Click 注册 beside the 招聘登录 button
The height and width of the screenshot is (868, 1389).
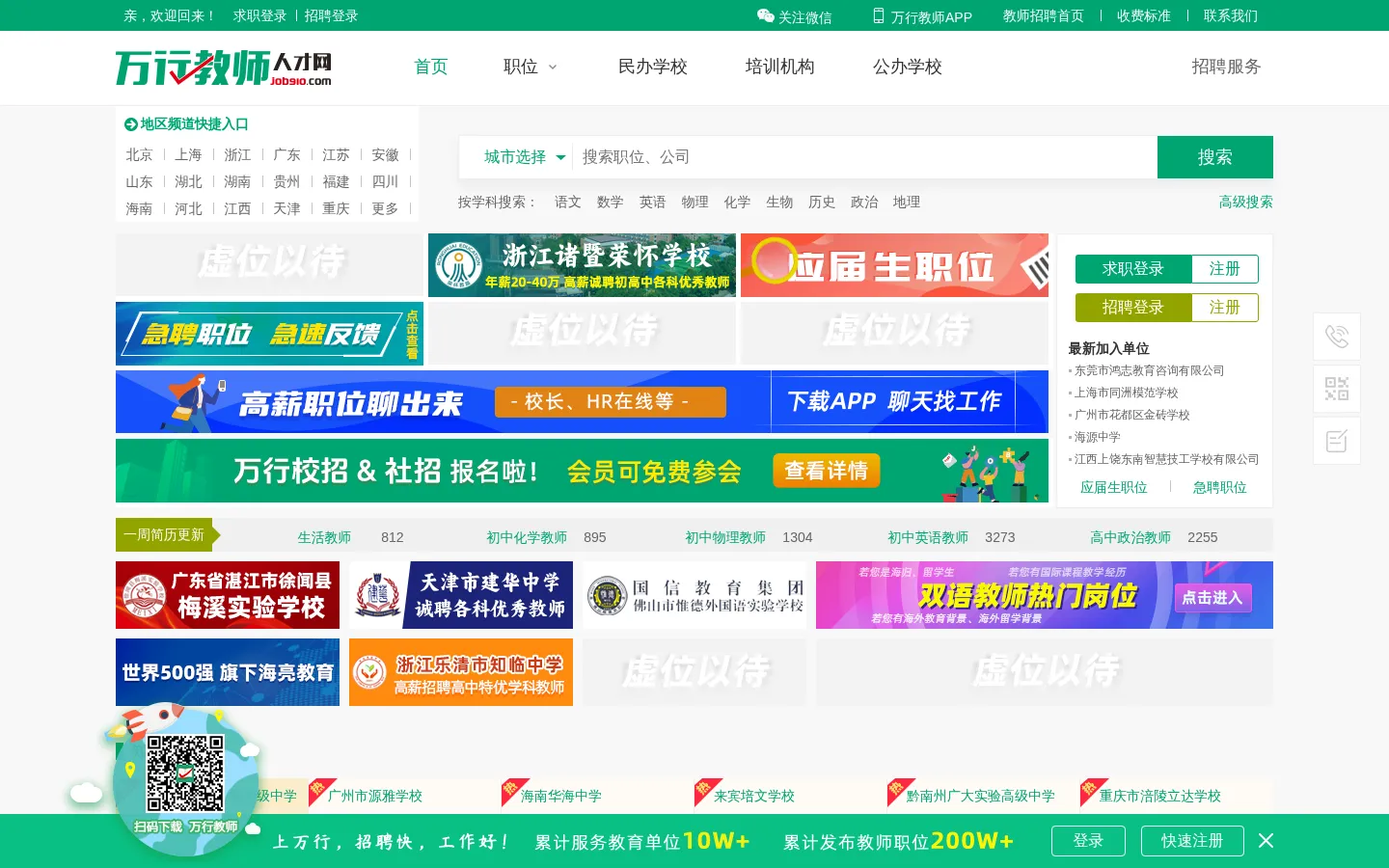tap(1225, 308)
